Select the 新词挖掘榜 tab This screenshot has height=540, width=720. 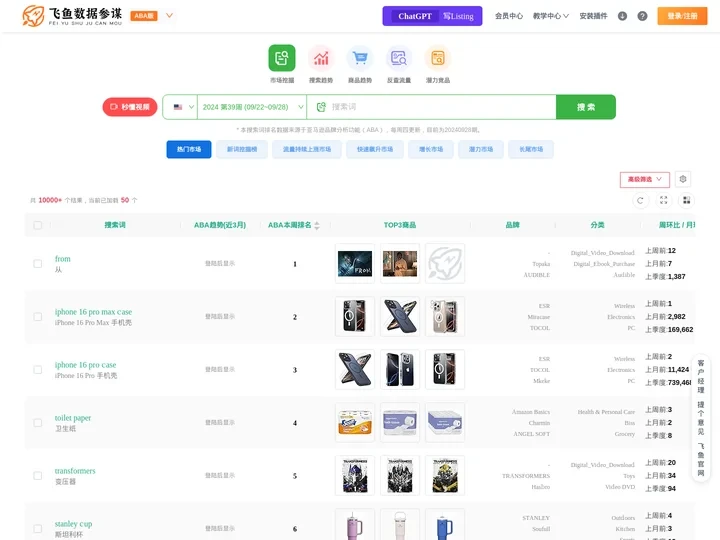(242, 149)
